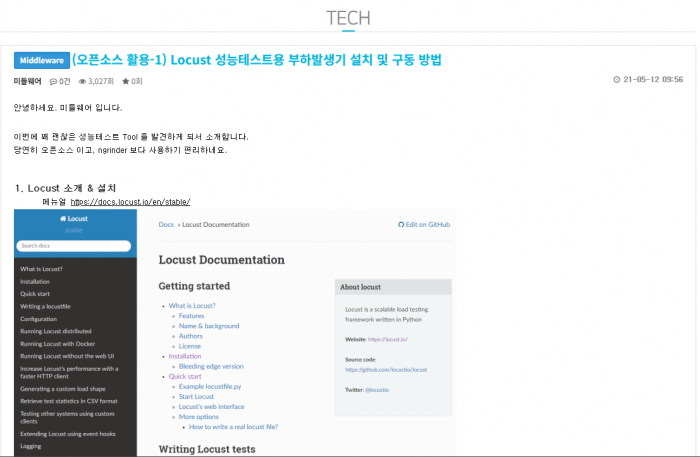
Task: Open What is Locust? in sidebar
Action: tap(42, 269)
